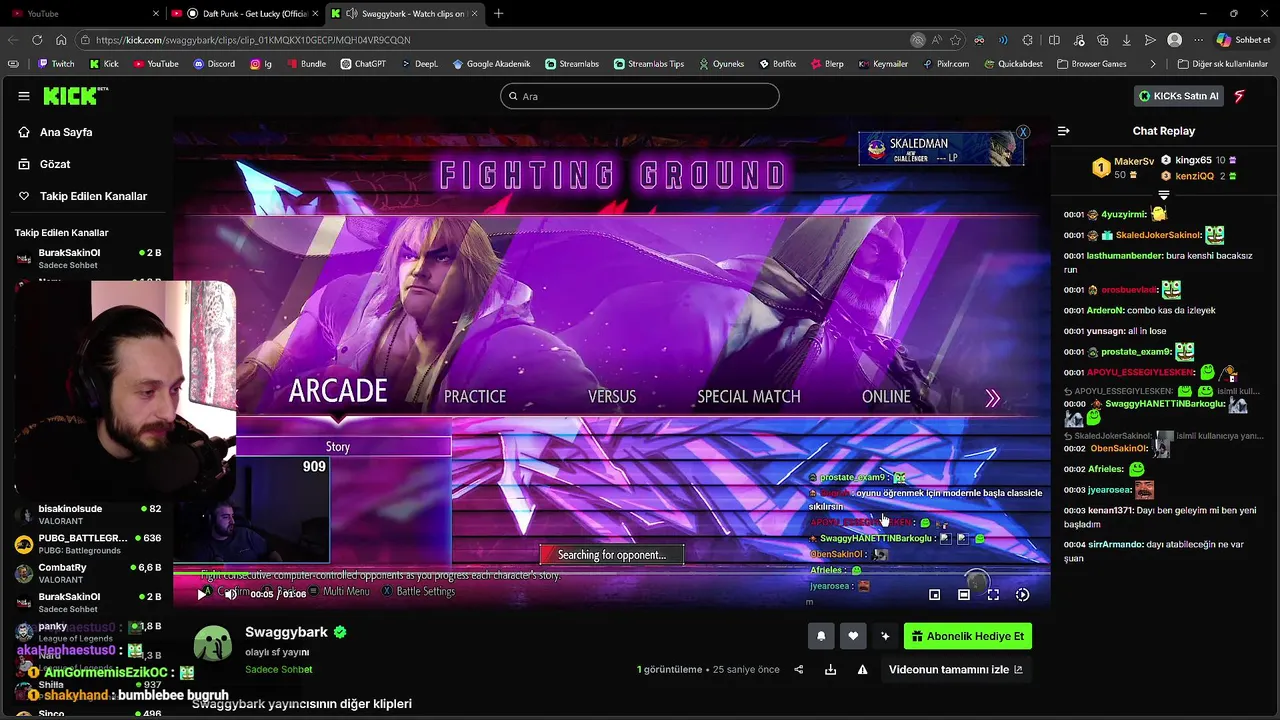This screenshot has width=1280, height=720.
Task: Share the clip using share icon
Action: 798,670
